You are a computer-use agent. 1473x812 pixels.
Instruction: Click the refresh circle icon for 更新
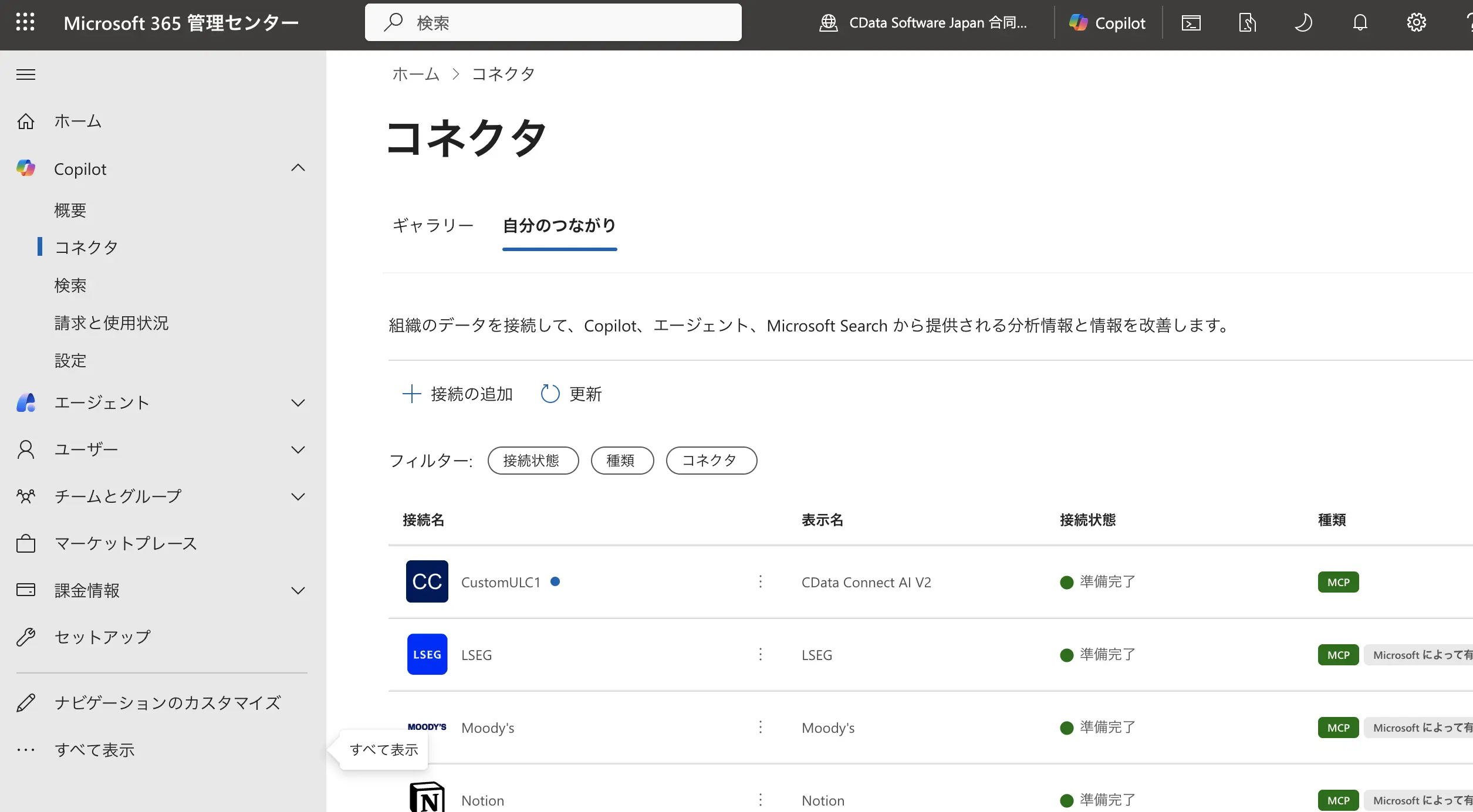point(550,394)
